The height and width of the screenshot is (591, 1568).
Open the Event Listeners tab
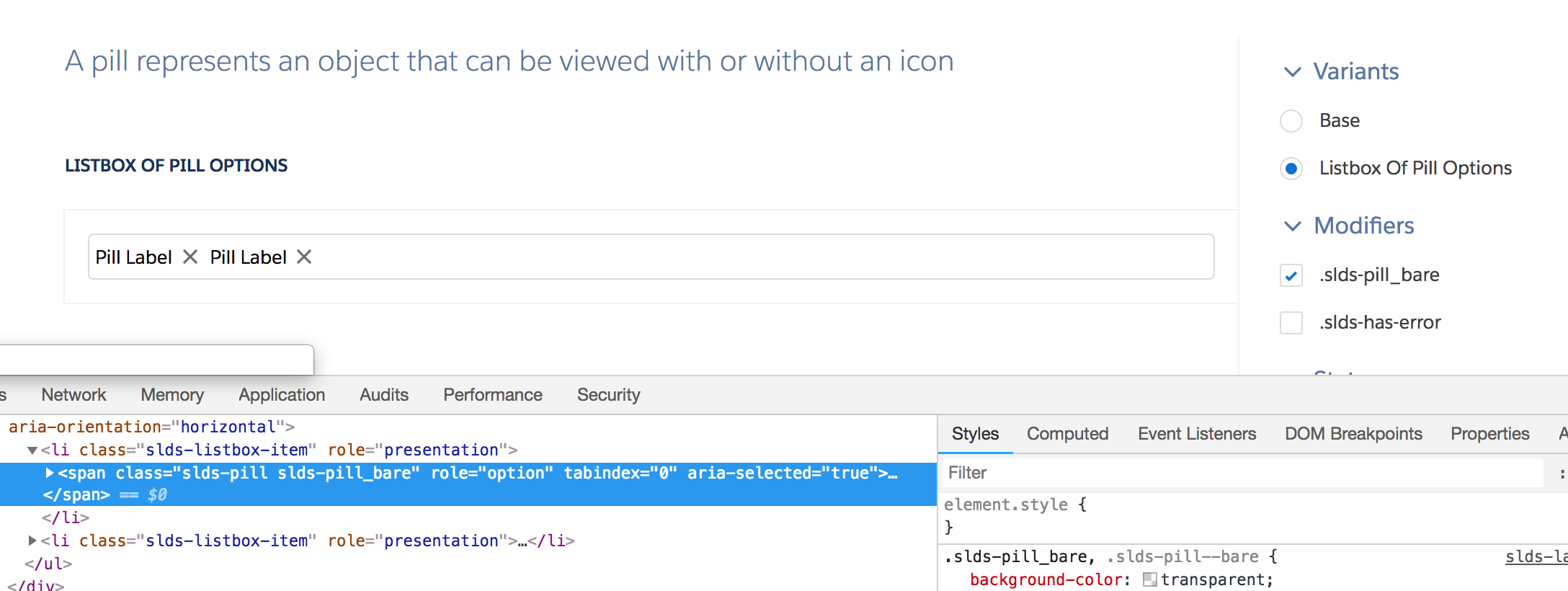click(1197, 434)
